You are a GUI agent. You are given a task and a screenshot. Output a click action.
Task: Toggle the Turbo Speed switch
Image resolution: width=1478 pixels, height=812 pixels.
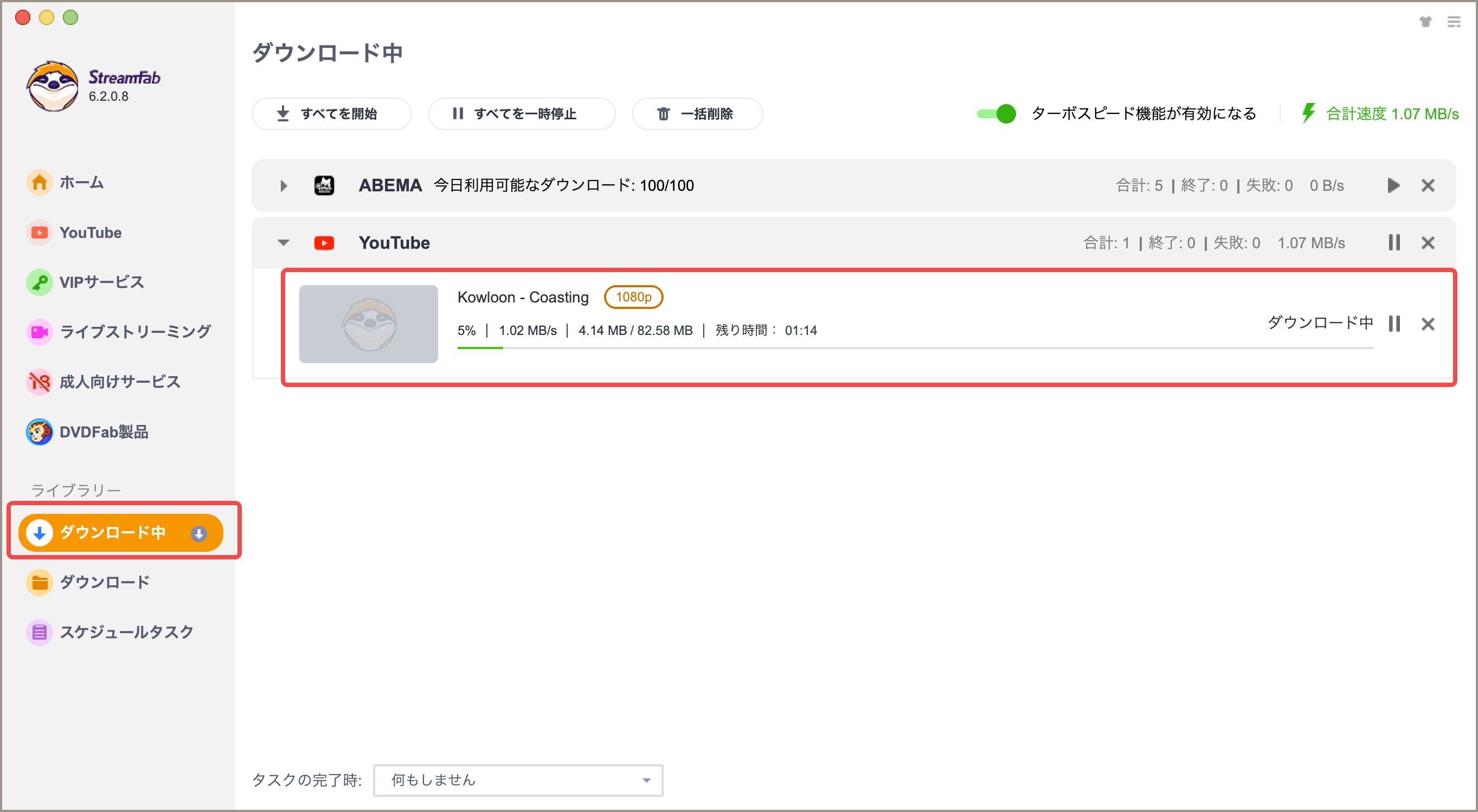pos(997,113)
